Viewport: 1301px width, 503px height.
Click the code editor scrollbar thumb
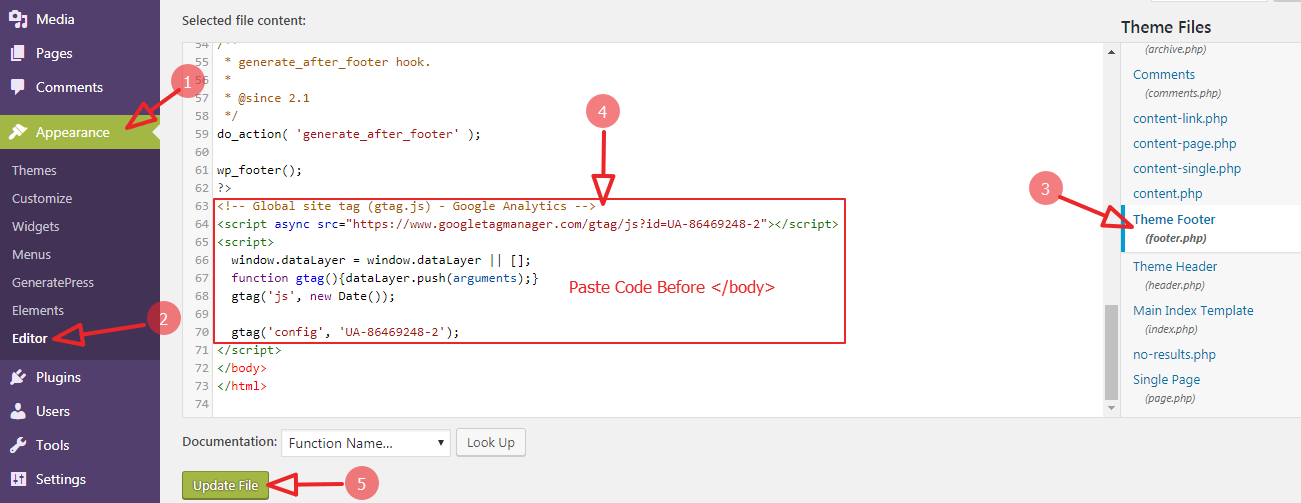tap(1111, 351)
